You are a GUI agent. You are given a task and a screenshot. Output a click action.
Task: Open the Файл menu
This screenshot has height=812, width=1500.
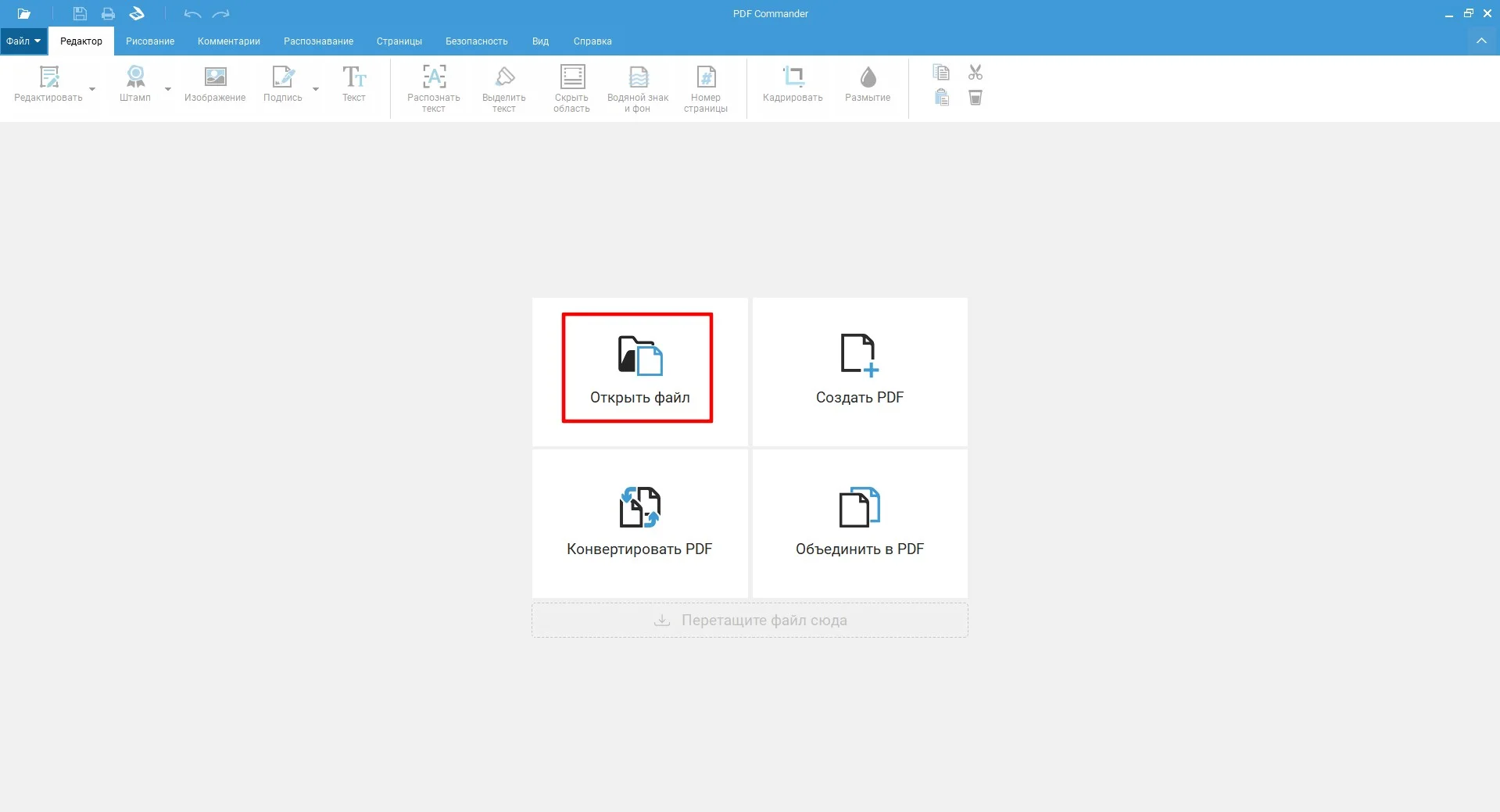pos(23,41)
